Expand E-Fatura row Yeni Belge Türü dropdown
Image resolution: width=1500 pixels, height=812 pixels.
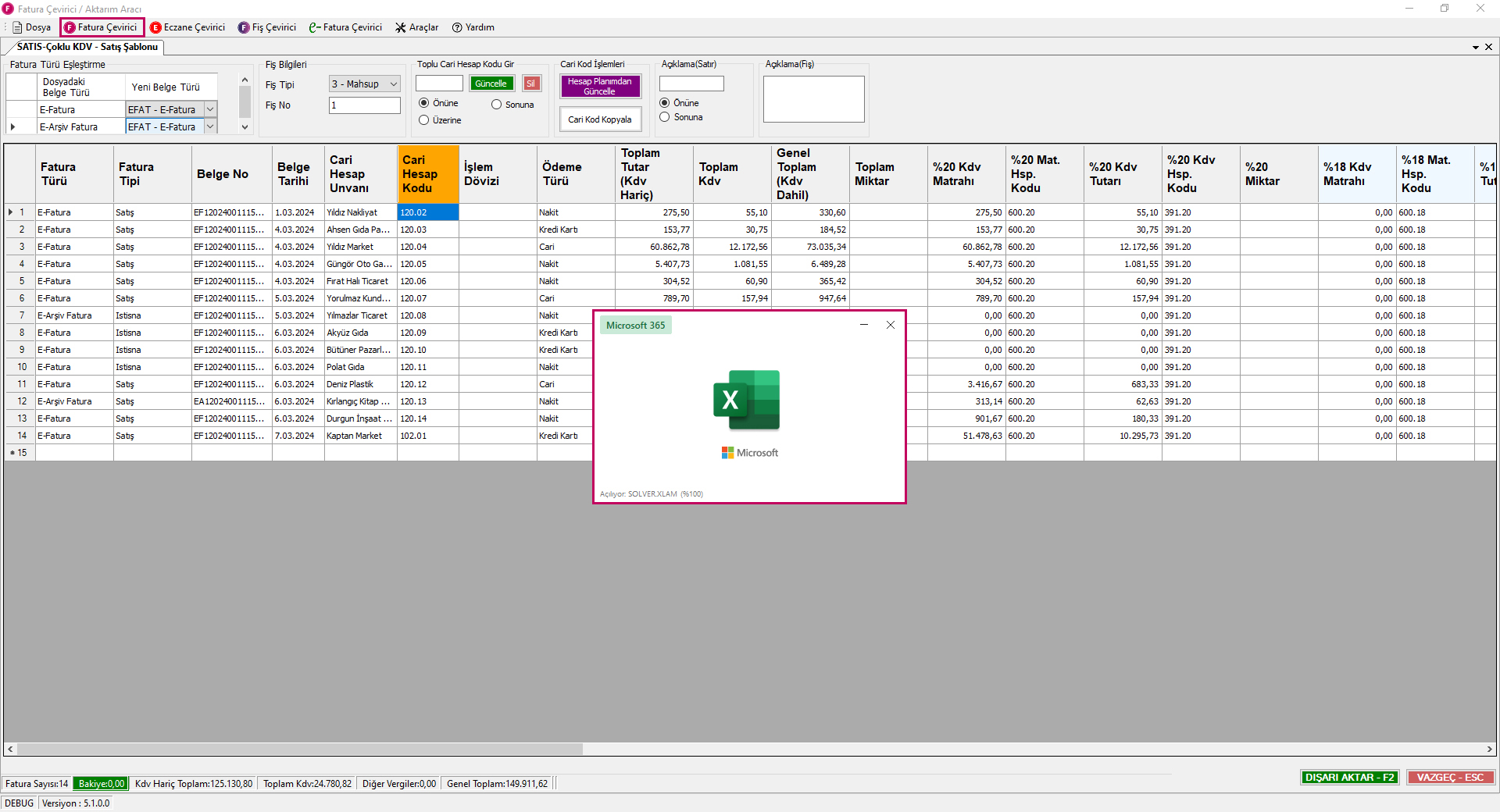(210, 109)
